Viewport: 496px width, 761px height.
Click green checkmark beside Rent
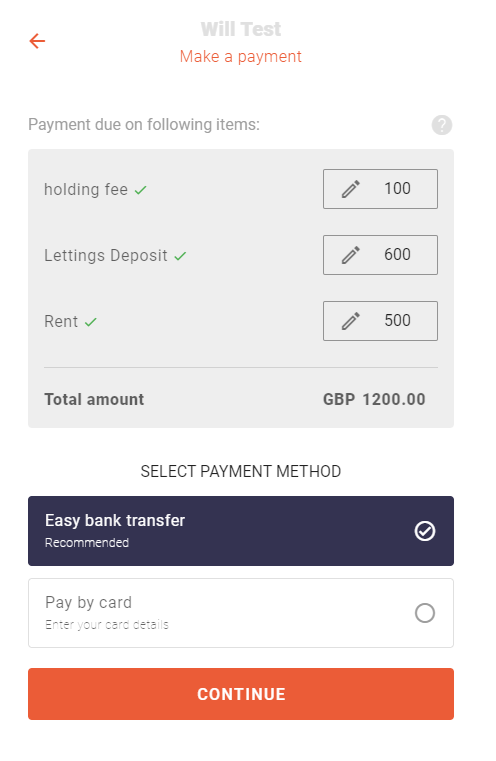click(91, 322)
